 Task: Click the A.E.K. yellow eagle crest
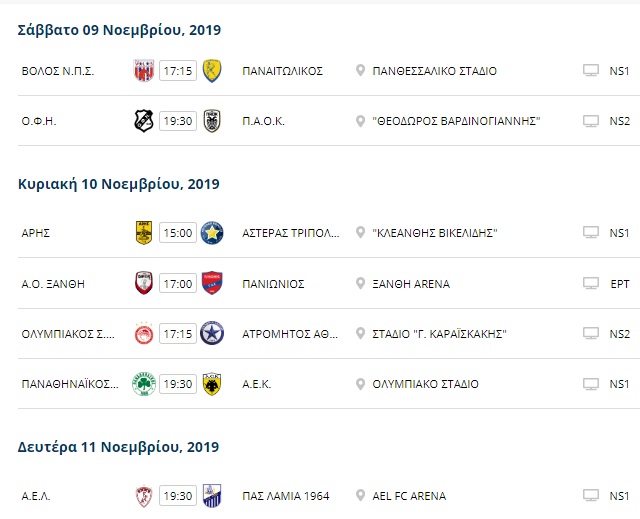click(x=212, y=384)
